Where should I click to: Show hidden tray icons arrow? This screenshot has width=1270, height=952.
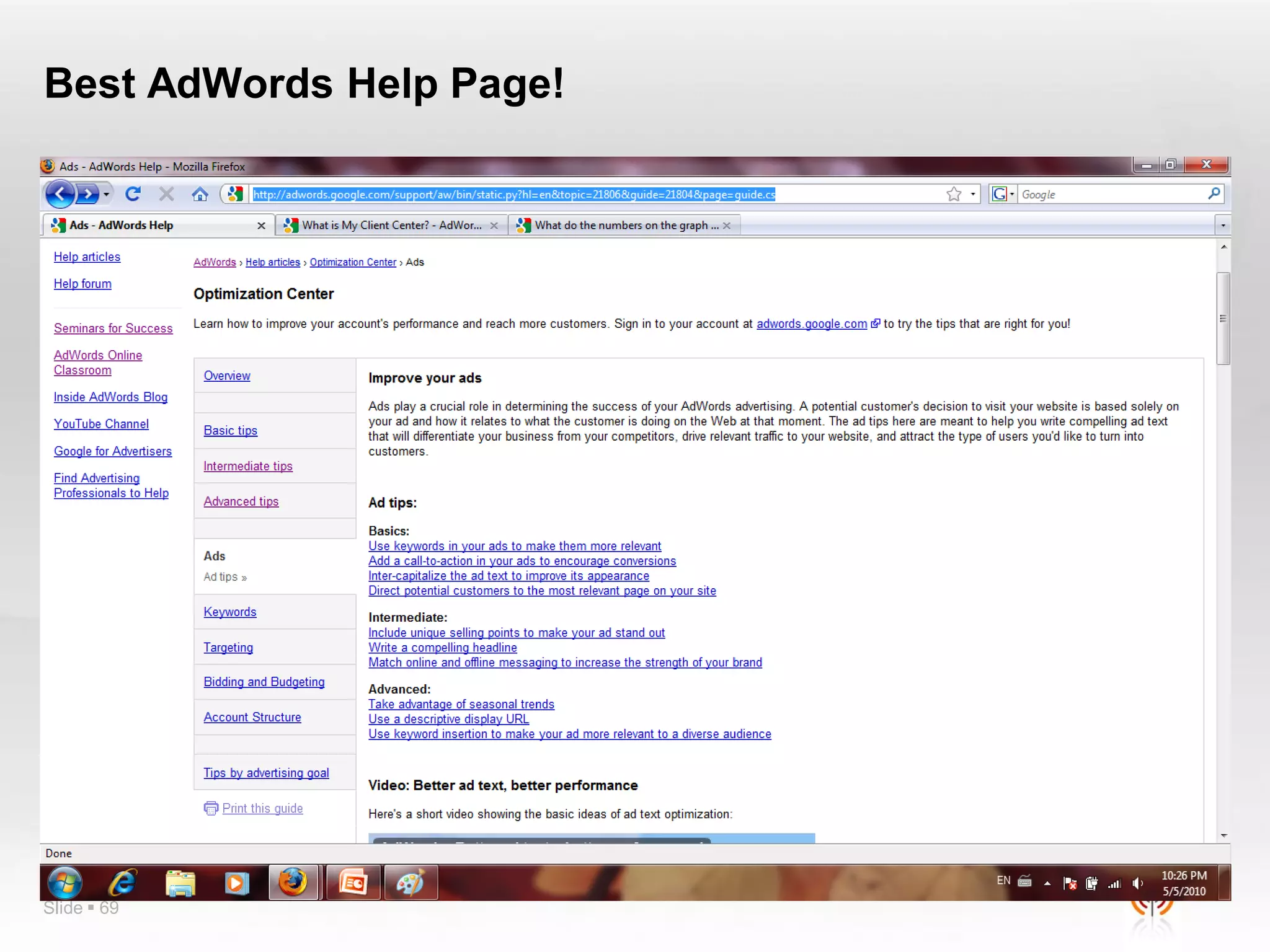[x=1047, y=883]
